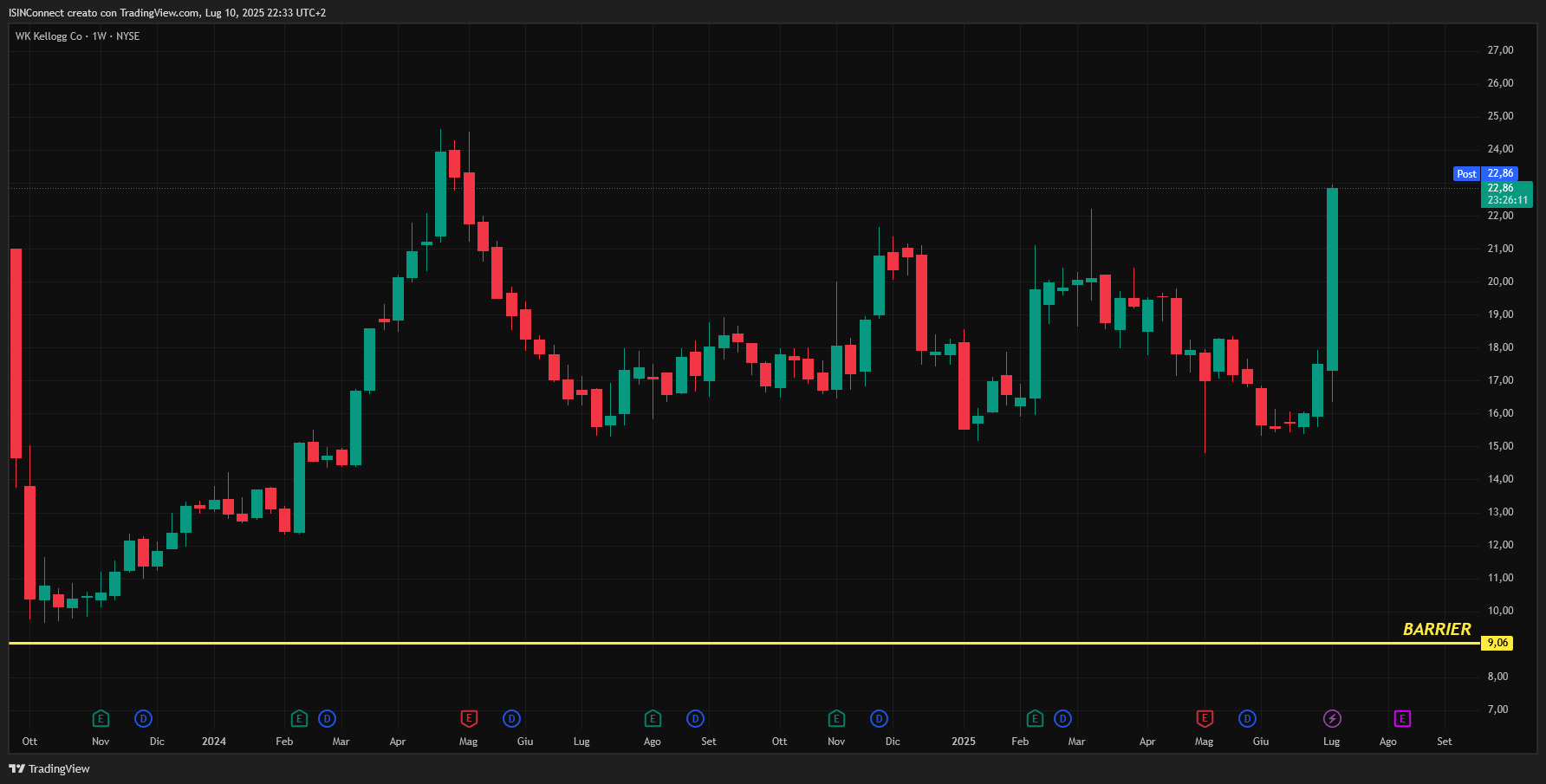Click the earnings marker for November 2024

(836, 718)
